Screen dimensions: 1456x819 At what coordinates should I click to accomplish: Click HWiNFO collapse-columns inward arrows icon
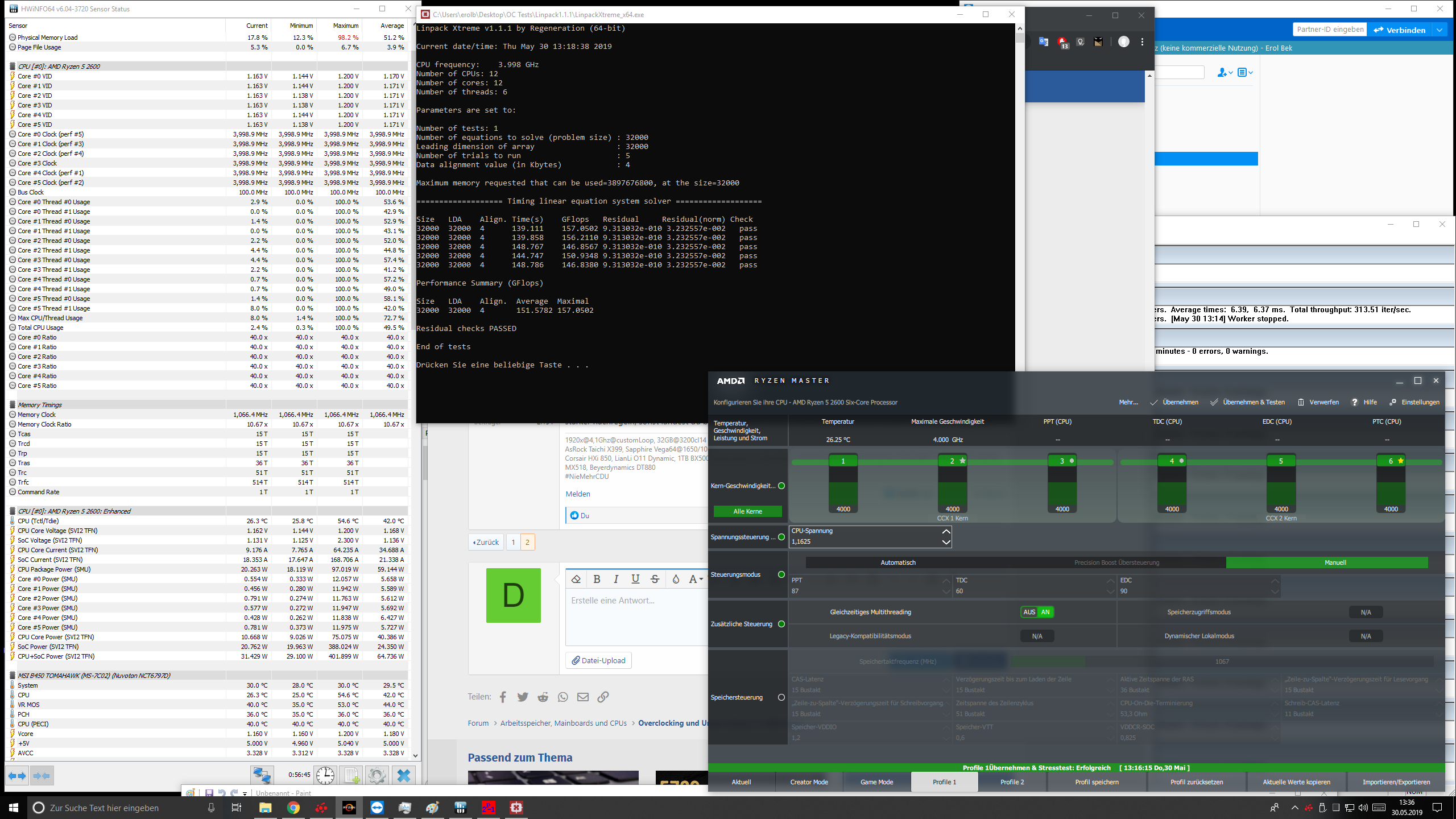(42, 775)
